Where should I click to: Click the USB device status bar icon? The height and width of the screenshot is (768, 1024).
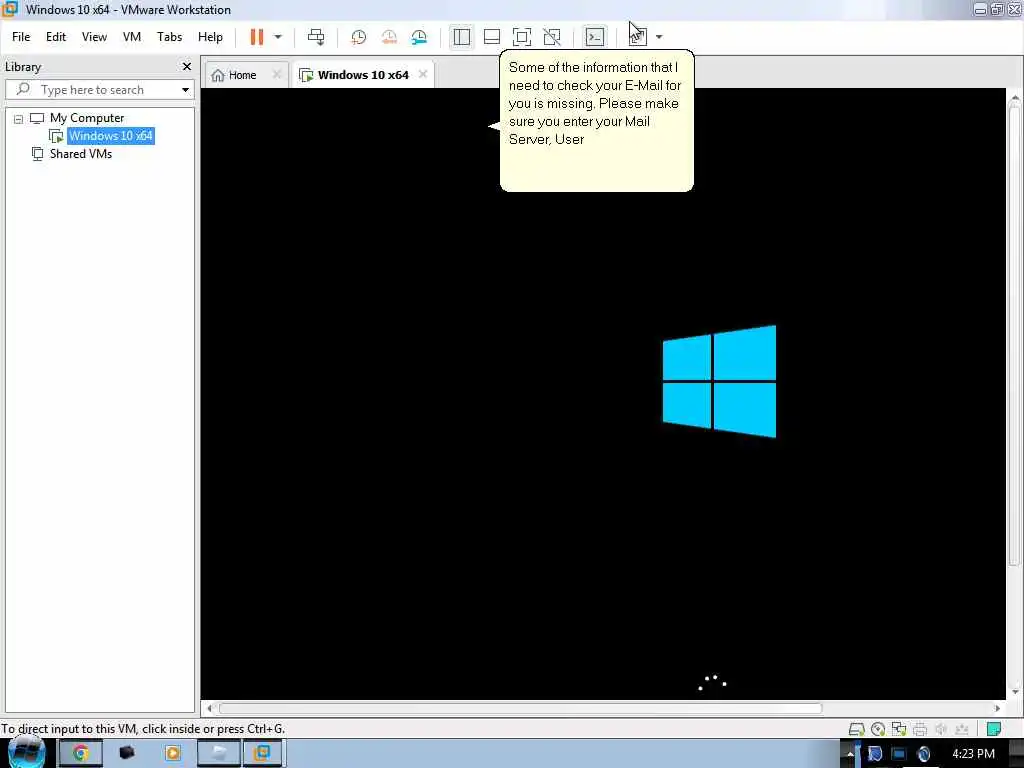point(961,729)
